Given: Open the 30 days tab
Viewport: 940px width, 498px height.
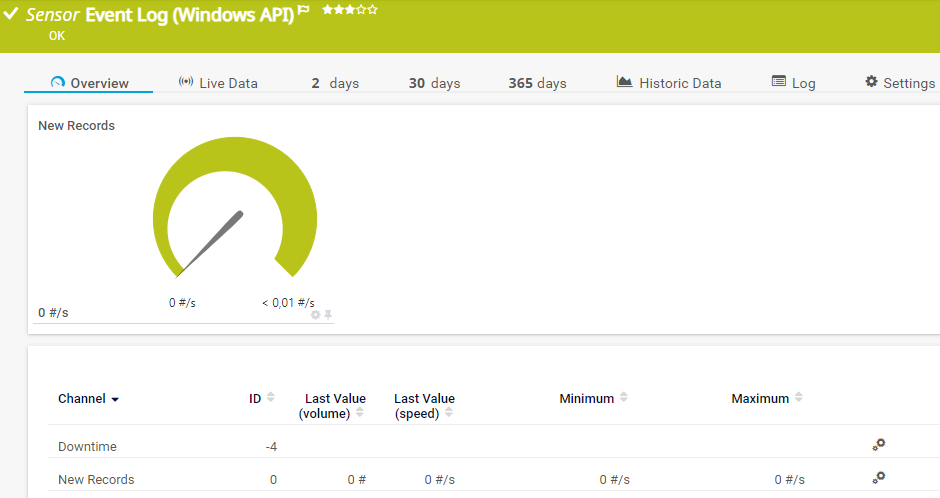Looking at the screenshot, I should pyautogui.click(x=434, y=83).
